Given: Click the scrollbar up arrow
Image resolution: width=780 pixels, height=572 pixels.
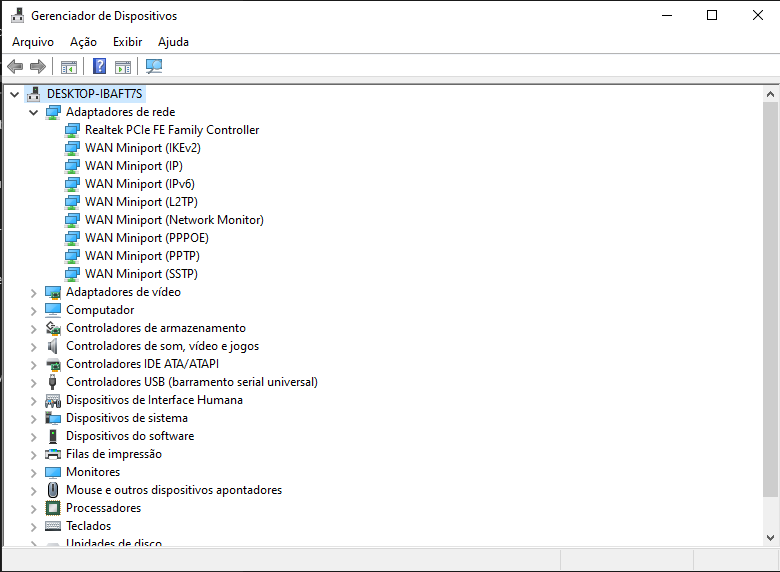Looking at the screenshot, I should click(771, 94).
